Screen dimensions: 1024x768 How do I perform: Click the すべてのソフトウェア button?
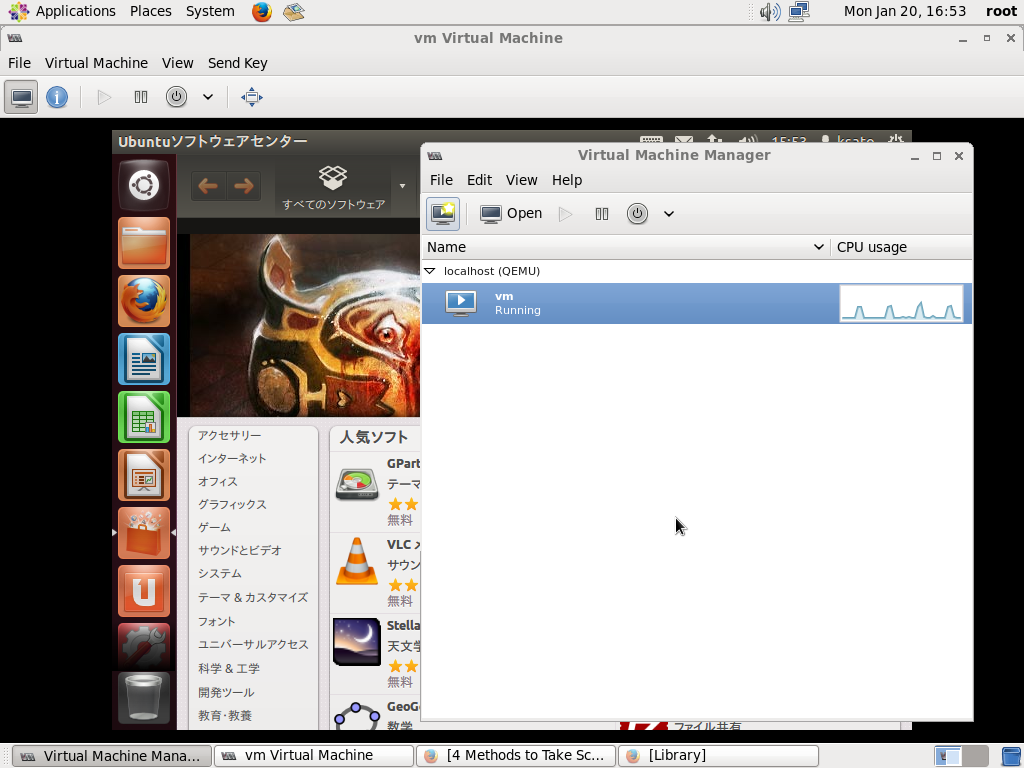[333, 187]
